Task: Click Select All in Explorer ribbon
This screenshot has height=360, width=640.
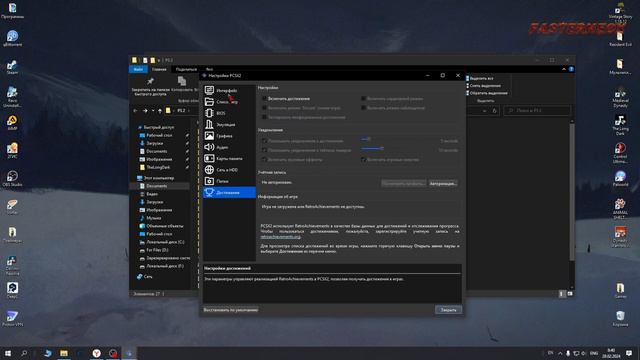Action: [x=480, y=78]
